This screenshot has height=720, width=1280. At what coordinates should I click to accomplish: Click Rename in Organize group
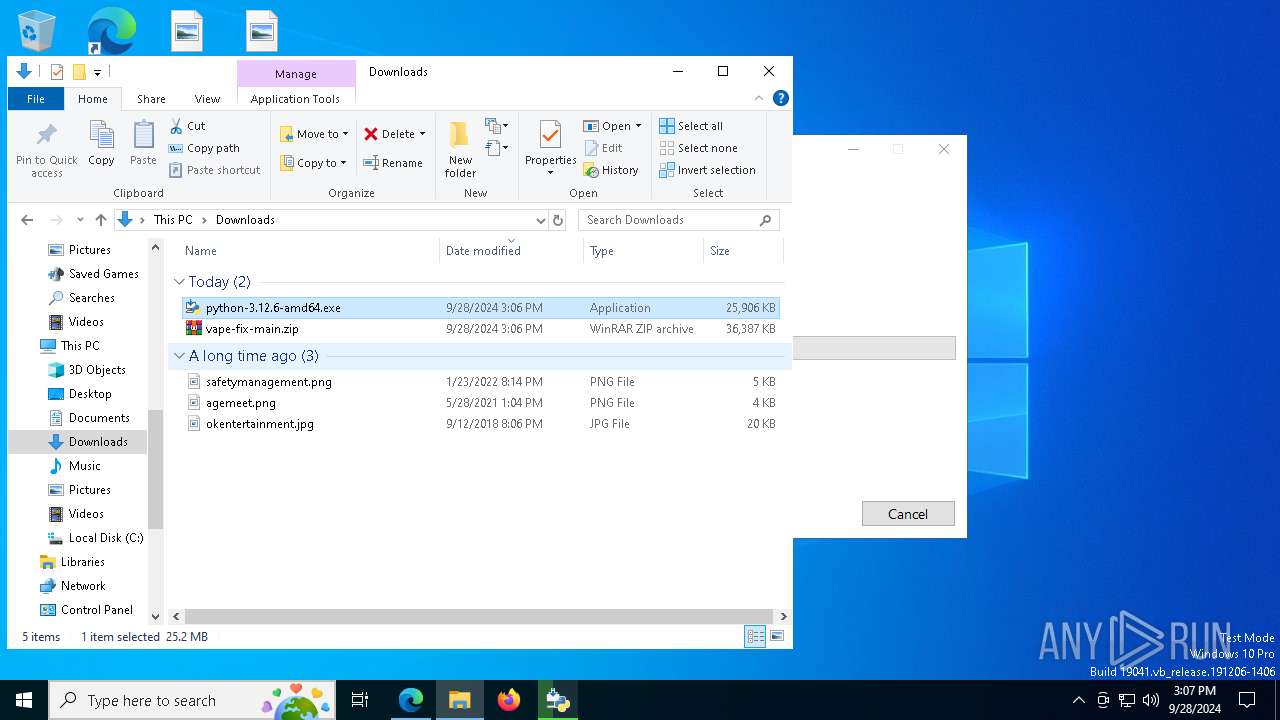(x=392, y=163)
